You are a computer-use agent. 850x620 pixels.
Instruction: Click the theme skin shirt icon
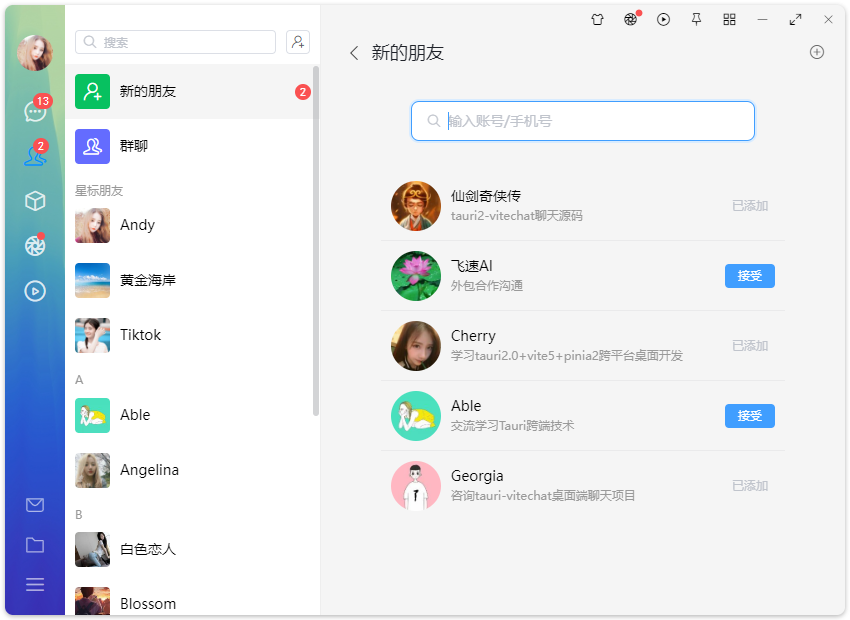(597, 19)
